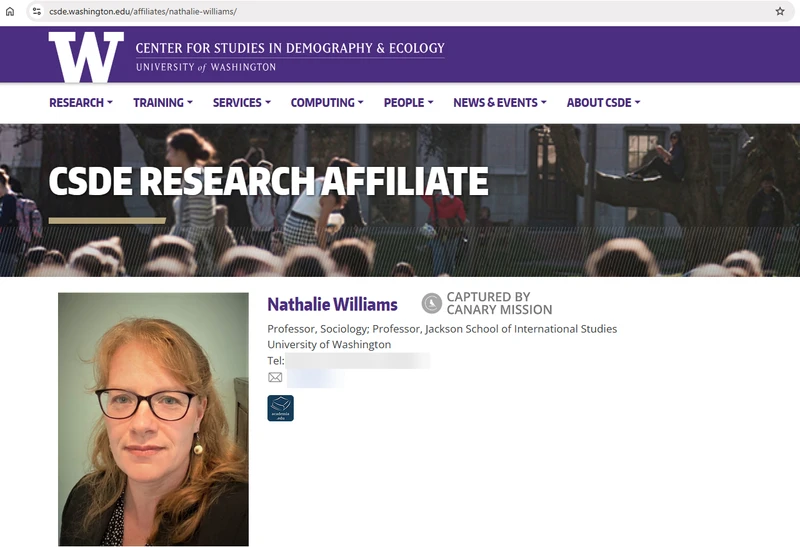The width and height of the screenshot is (800, 547).
Task: Expand the Research menu
Action: pos(81,103)
